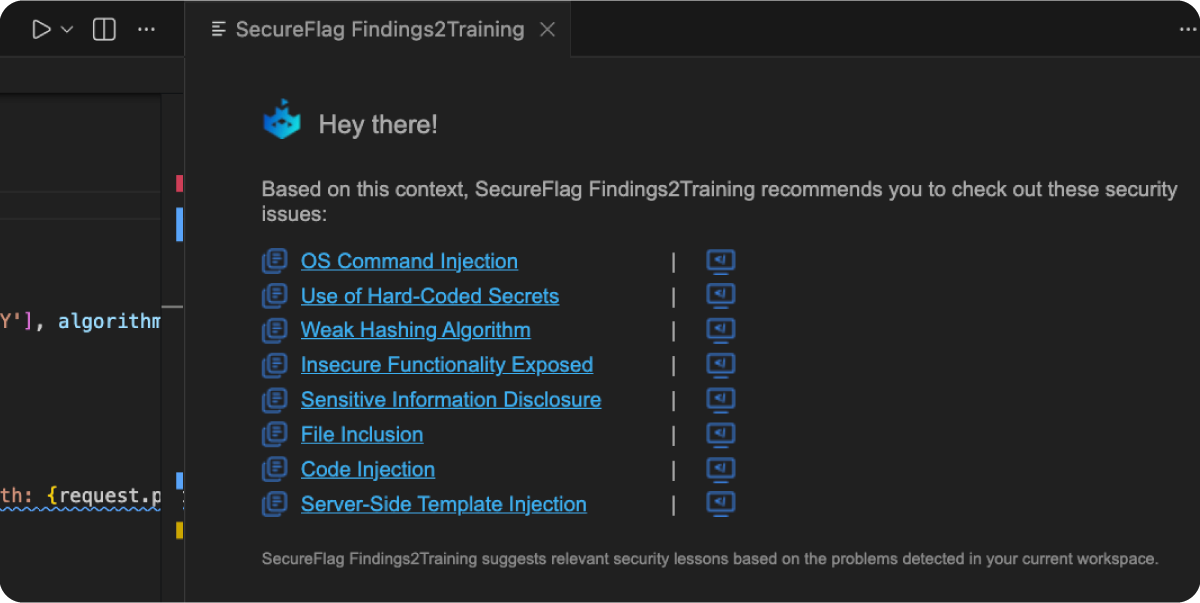Follow the Insecure Functionality Exposed link
1200x603 pixels.
[x=446, y=364]
